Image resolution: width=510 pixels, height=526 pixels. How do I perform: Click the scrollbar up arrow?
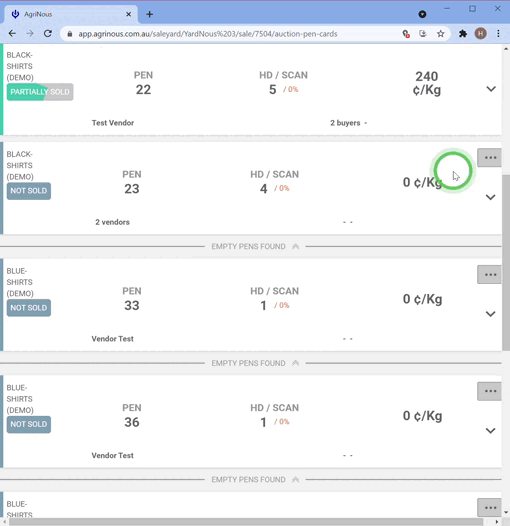click(506, 49)
